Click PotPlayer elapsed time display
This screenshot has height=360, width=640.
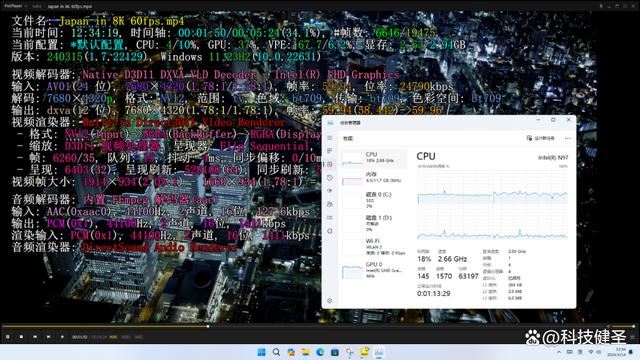[80, 337]
